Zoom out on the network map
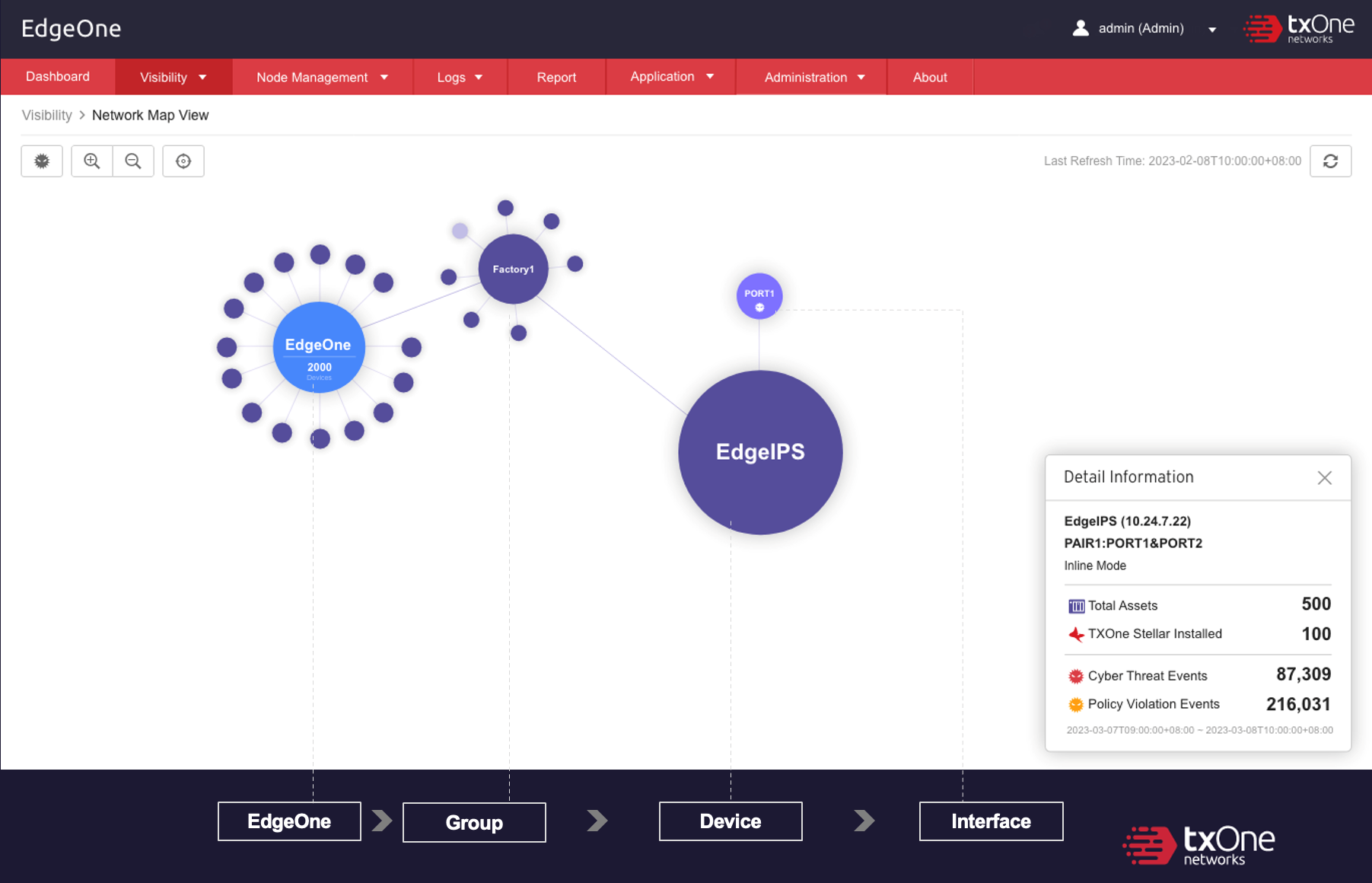Viewport: 1372px width, 883px height. click(x=133, y=161)
